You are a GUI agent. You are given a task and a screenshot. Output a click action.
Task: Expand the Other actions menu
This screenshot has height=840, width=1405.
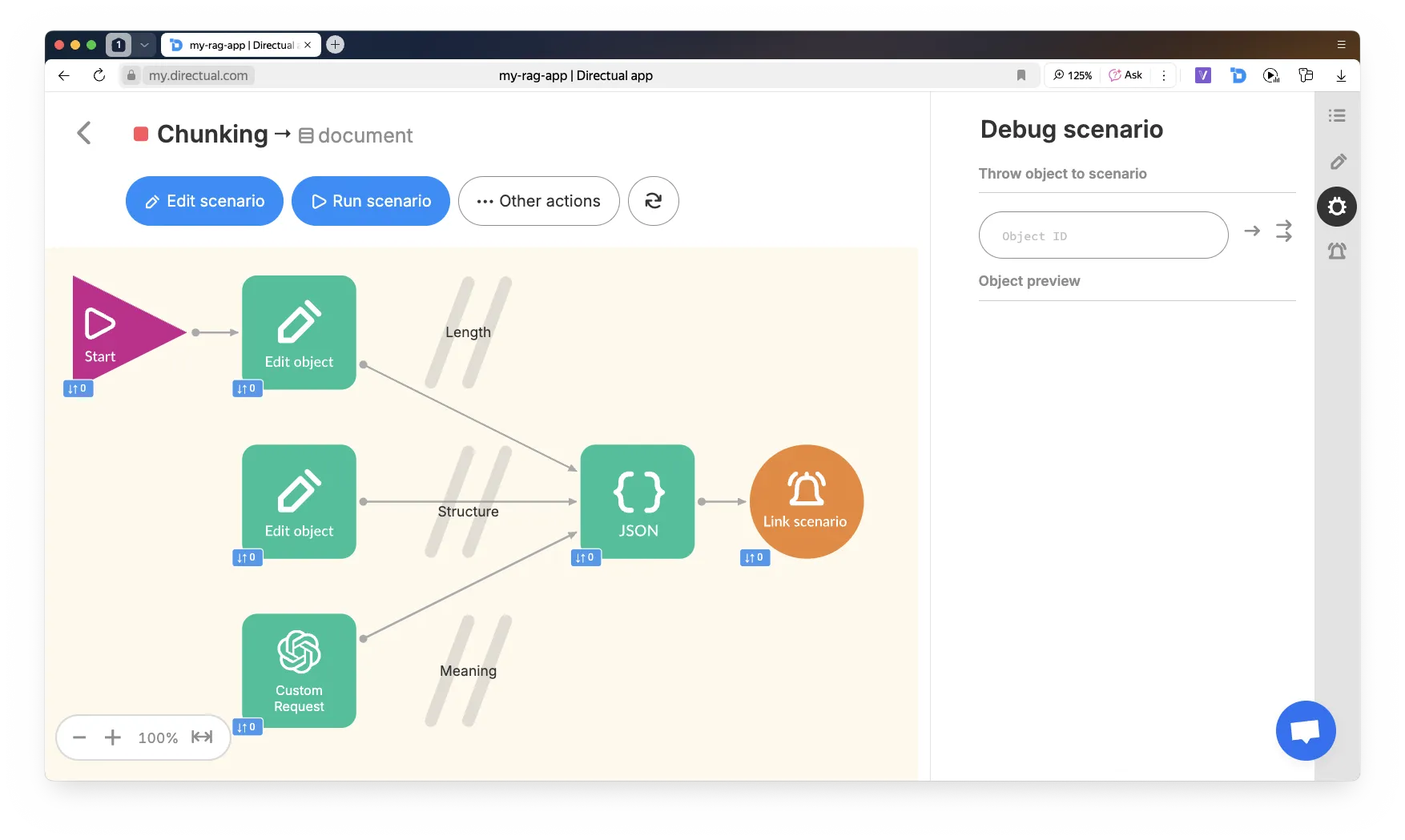pyautogui.click(x=538, y=201)
